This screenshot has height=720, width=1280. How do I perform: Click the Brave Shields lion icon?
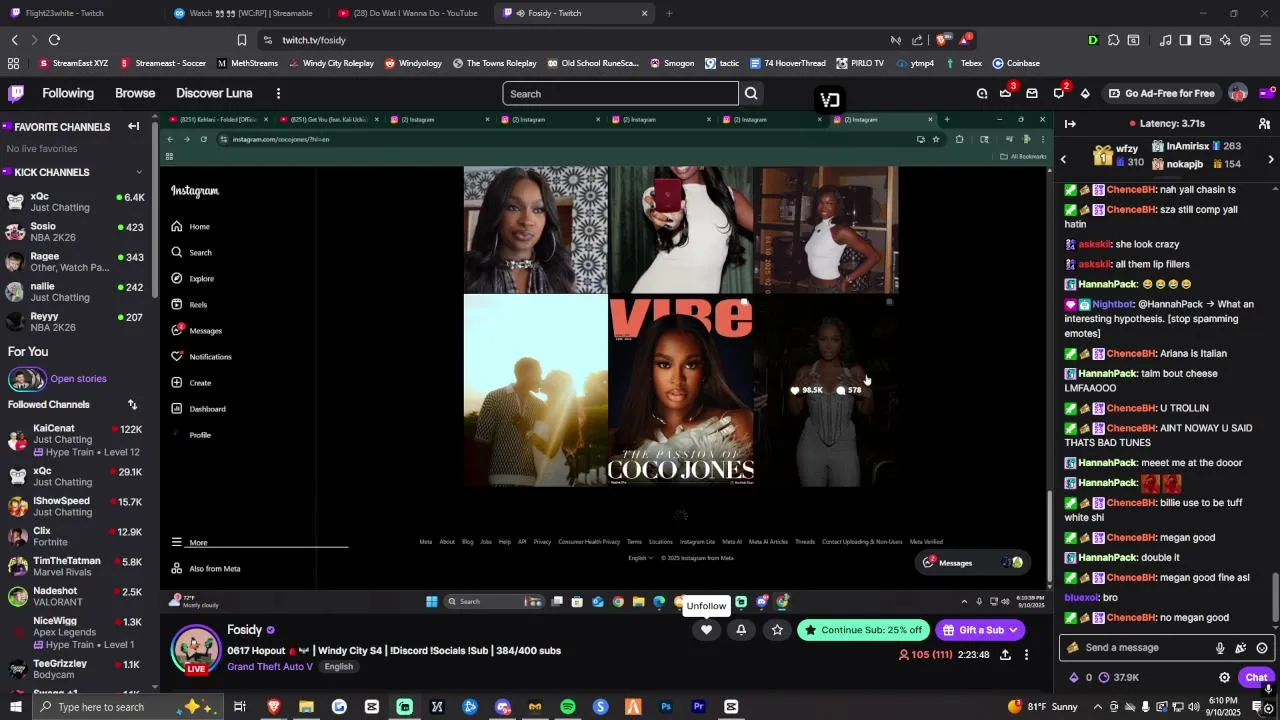(941, 40)
